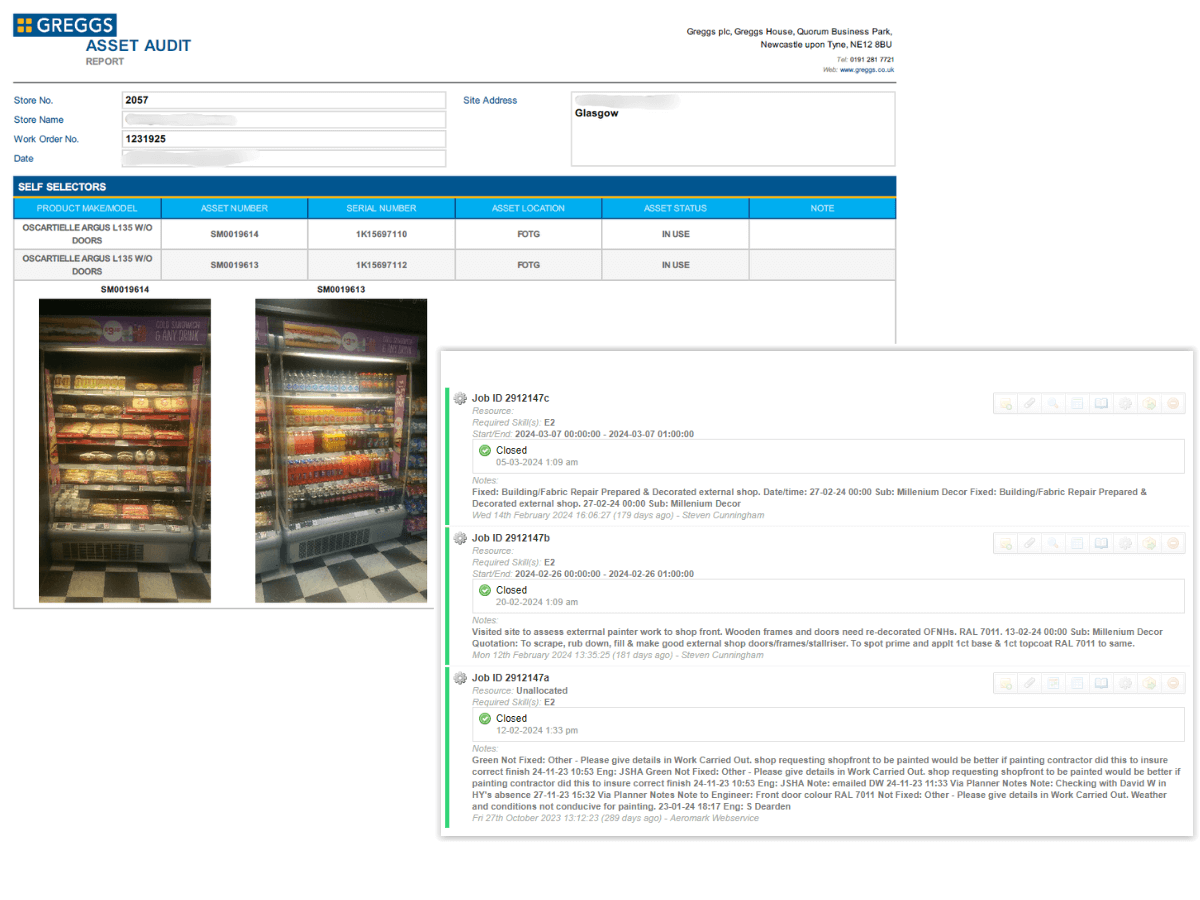Image resolution: width=1200 pixels, height=900 pixels.
Task: Click the Greggs logo
Action: pyautogui.click(x=64, y=24)
